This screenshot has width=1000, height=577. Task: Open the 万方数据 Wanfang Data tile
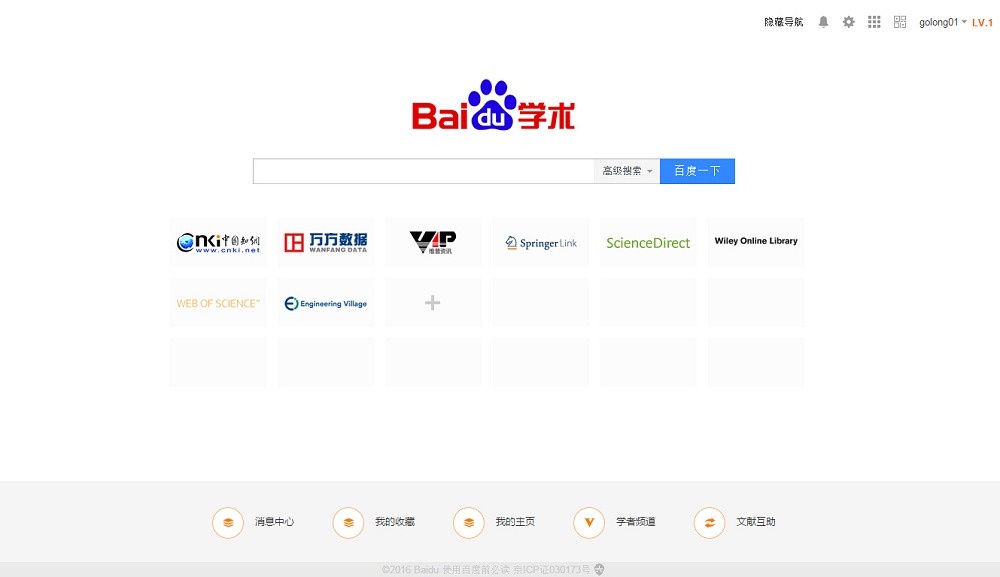[326, 242]
